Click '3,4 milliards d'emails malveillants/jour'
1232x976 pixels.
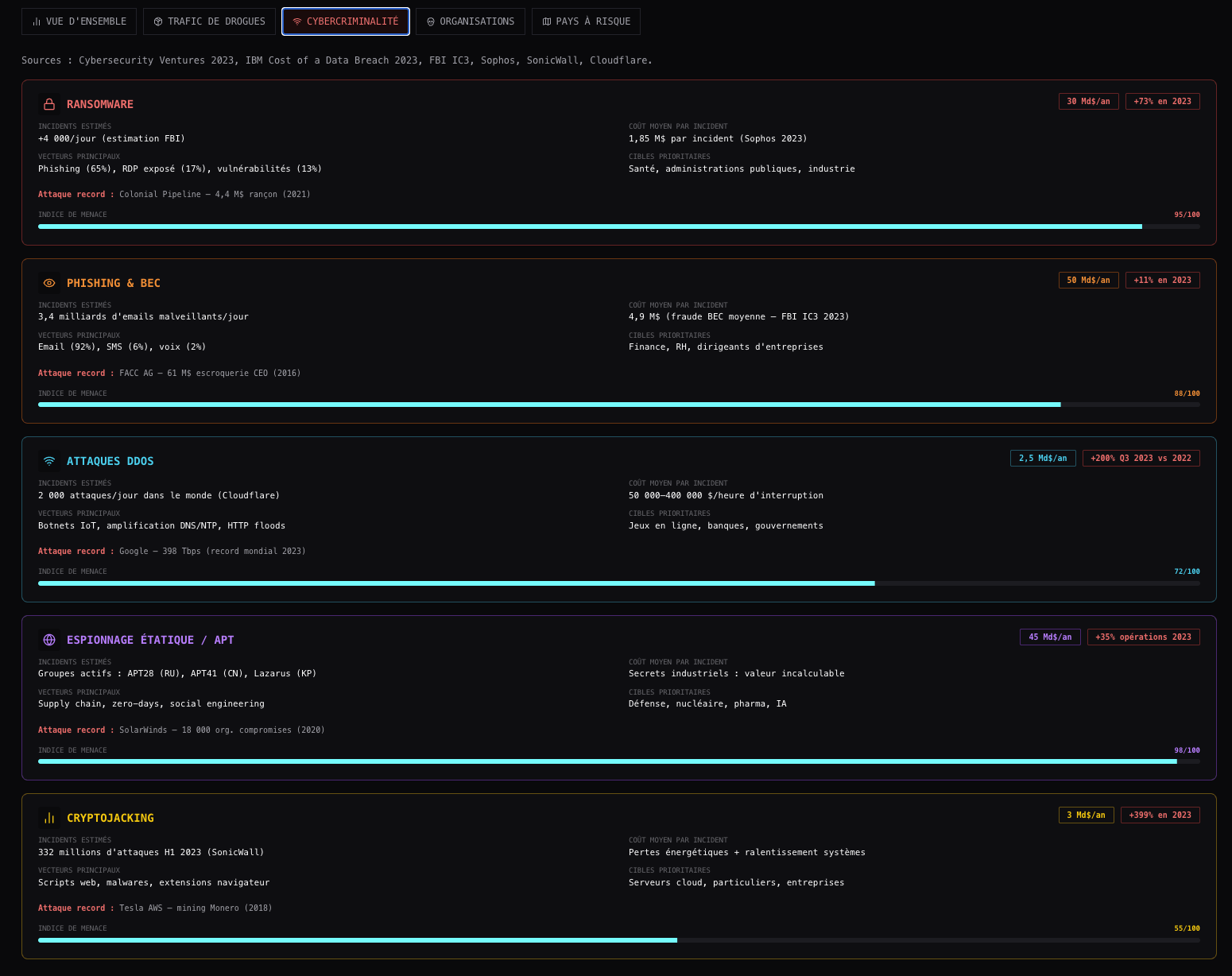tap(143, 316)
